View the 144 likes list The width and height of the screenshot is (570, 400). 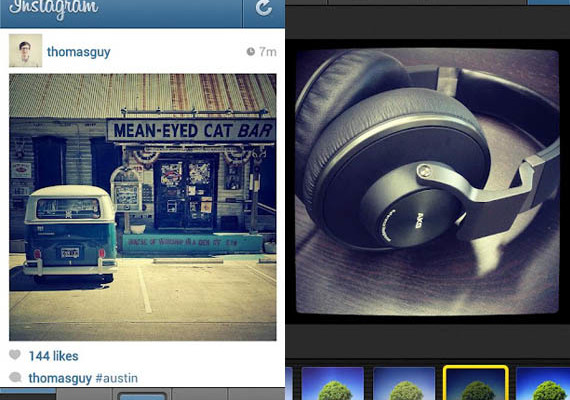tap(53, 356)
